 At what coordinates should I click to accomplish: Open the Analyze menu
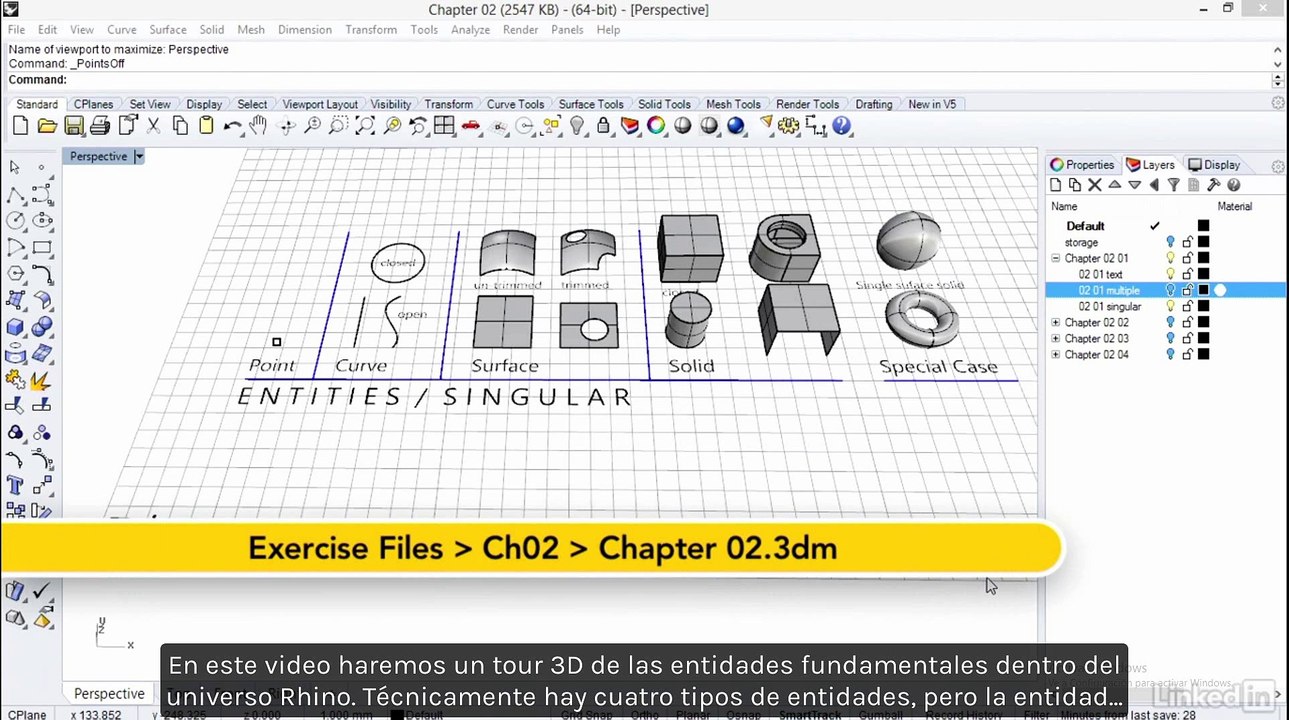point(470,30)
